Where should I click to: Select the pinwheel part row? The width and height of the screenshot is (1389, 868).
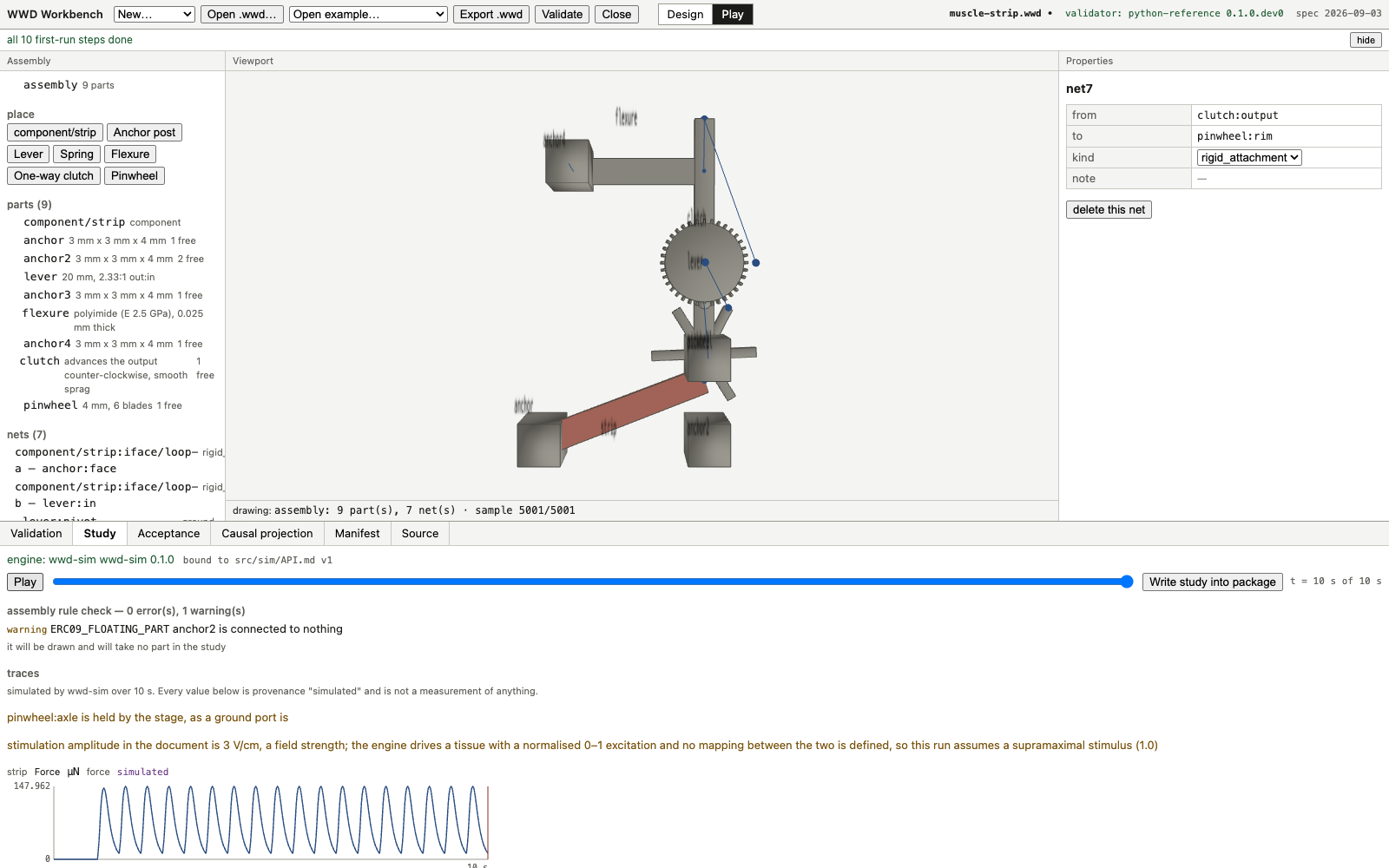pos(114,405)
